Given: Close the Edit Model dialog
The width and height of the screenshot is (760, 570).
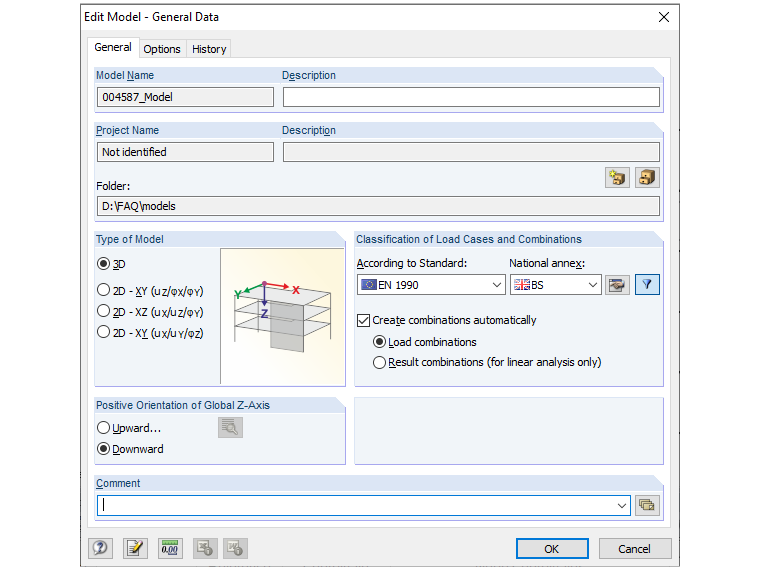Looking at the screenshot, I should pos(664,17).
